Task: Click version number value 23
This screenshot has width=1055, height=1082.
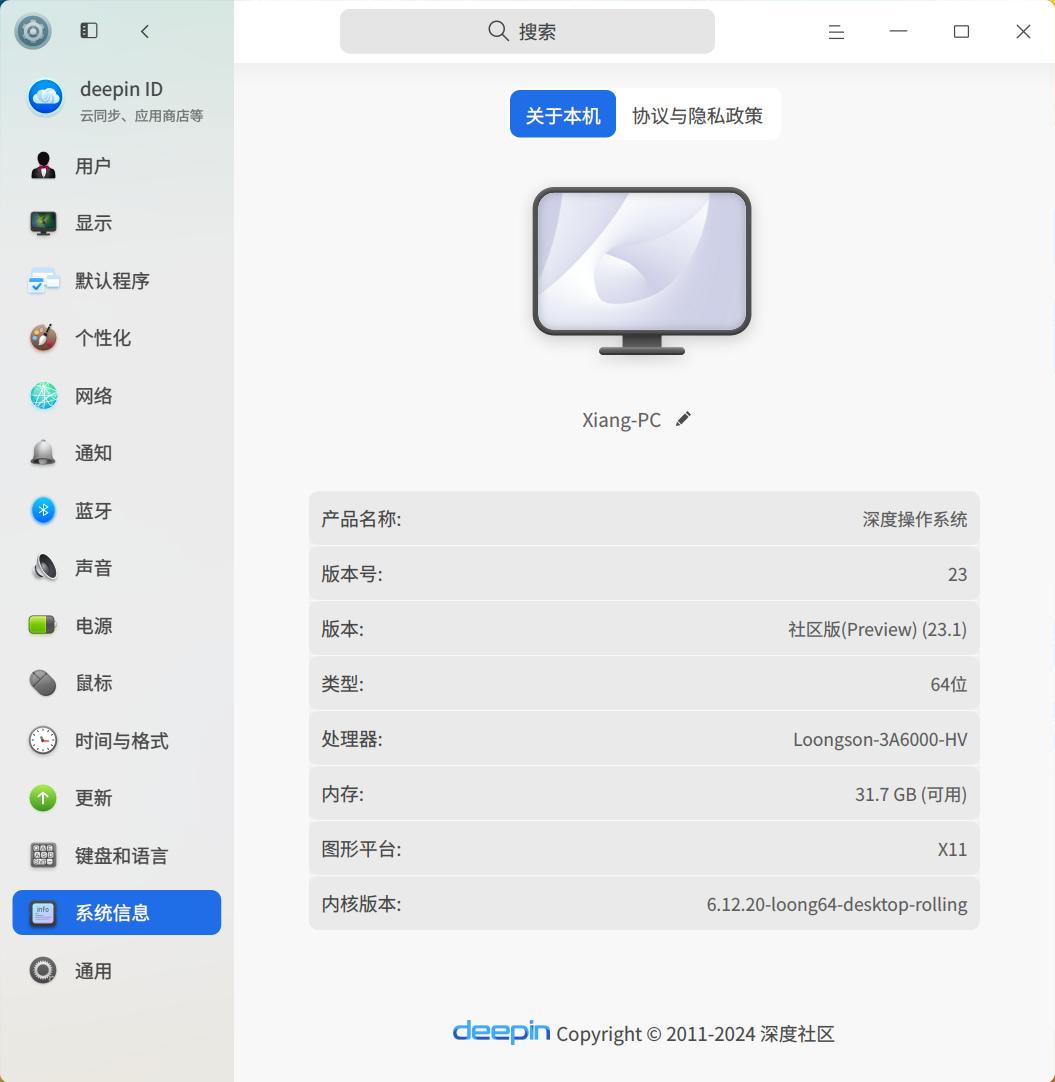Action: coord(957,574)
